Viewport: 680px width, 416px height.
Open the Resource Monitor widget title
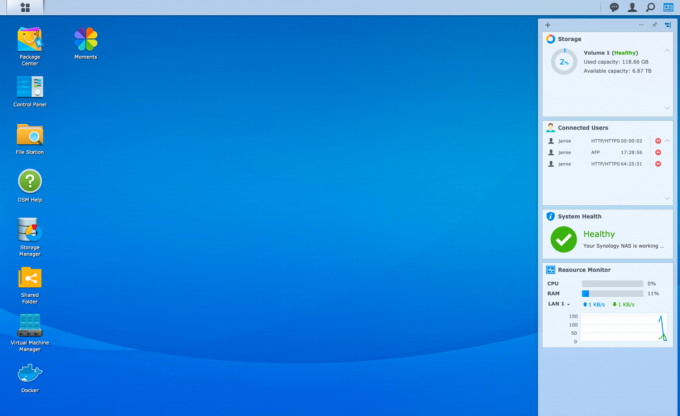(584, 270)
